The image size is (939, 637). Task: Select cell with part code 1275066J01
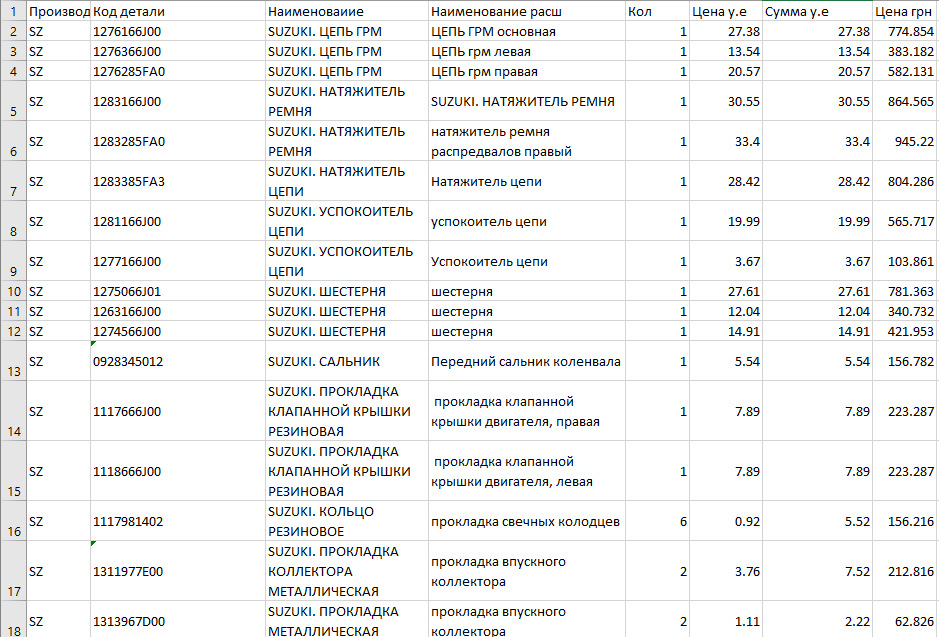pos(178,291)
